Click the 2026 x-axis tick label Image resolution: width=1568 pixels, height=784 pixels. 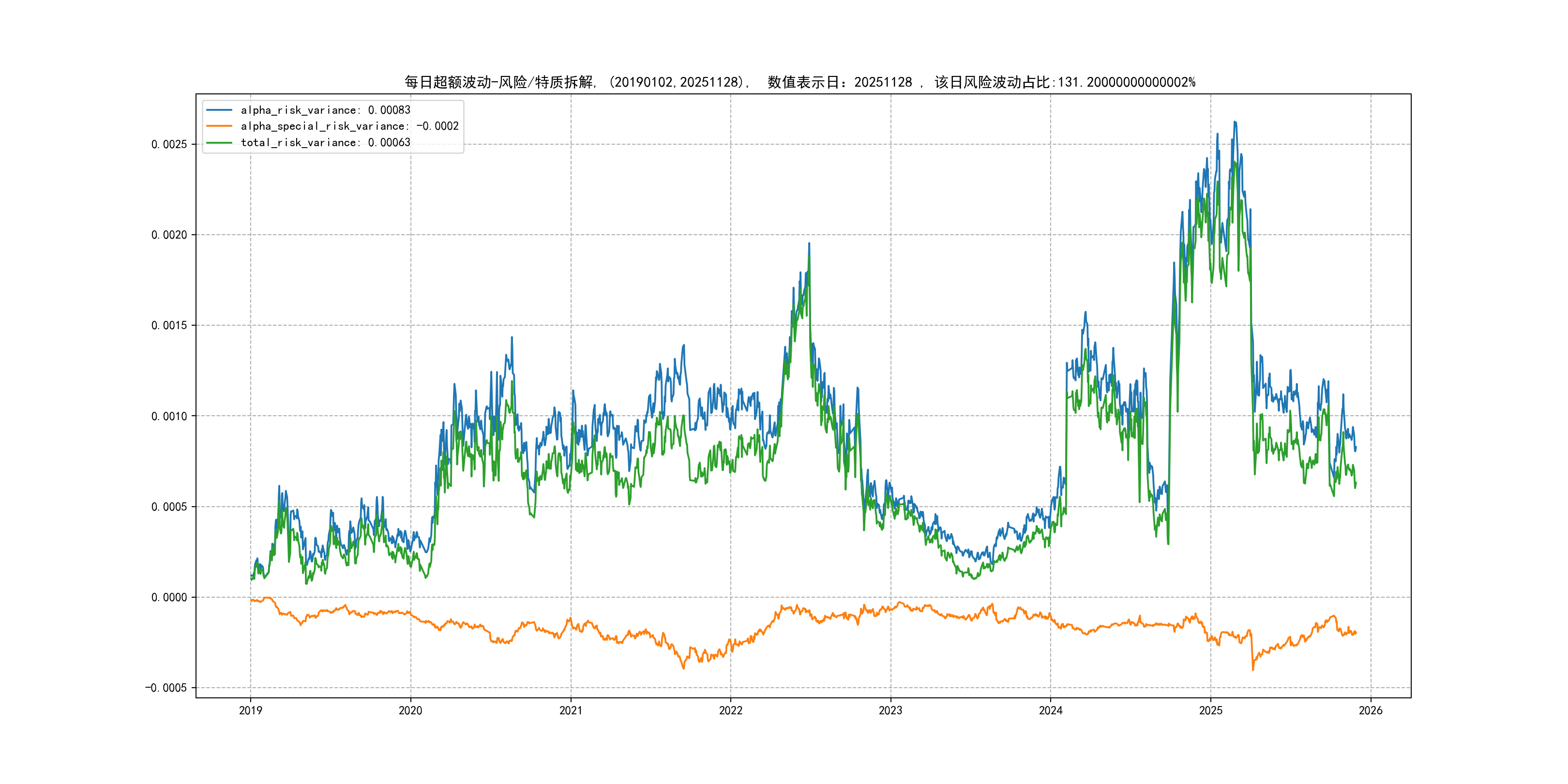point(1371,710)
